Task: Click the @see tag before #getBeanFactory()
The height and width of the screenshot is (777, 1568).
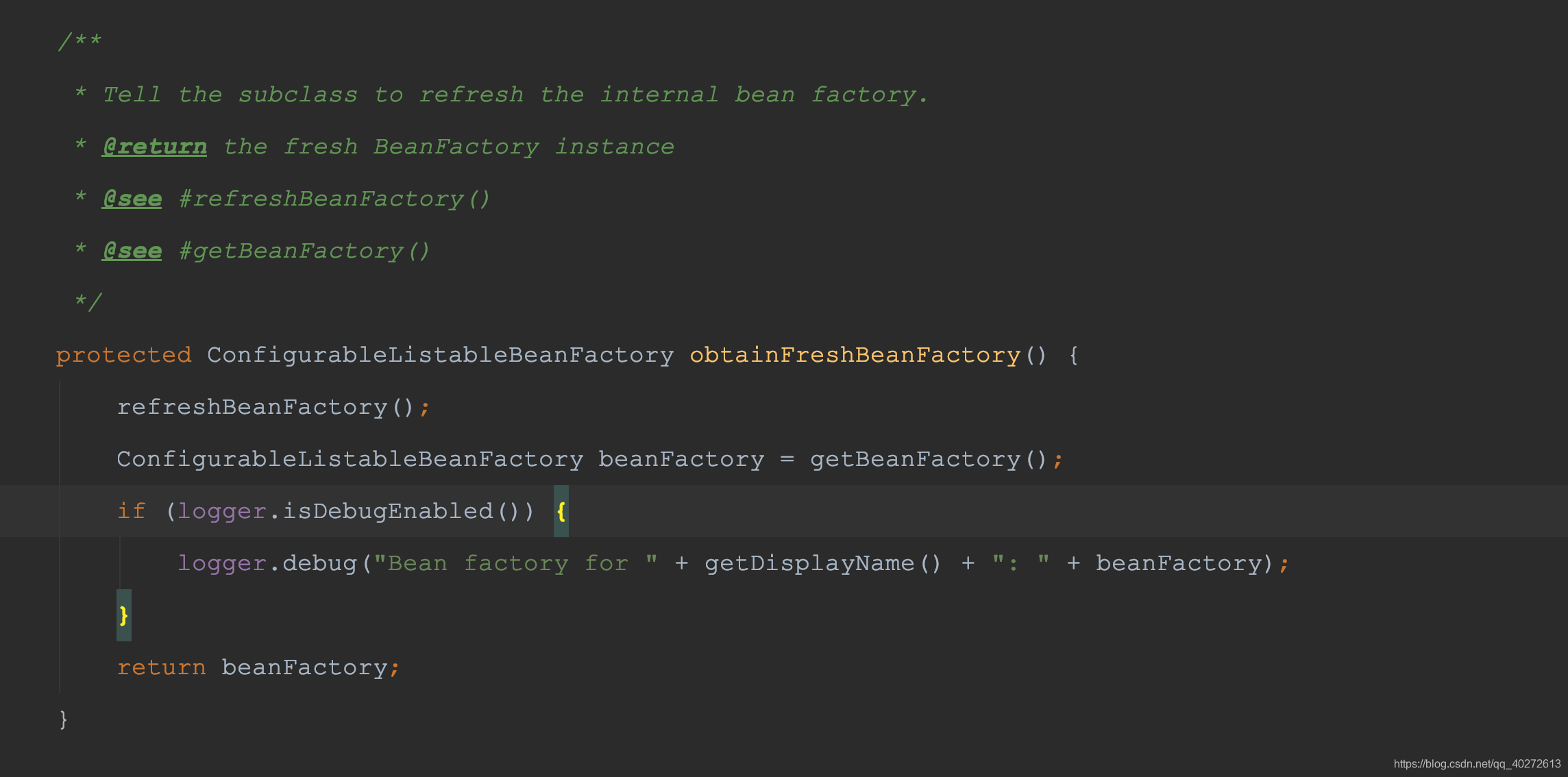Action: (132, 251)
